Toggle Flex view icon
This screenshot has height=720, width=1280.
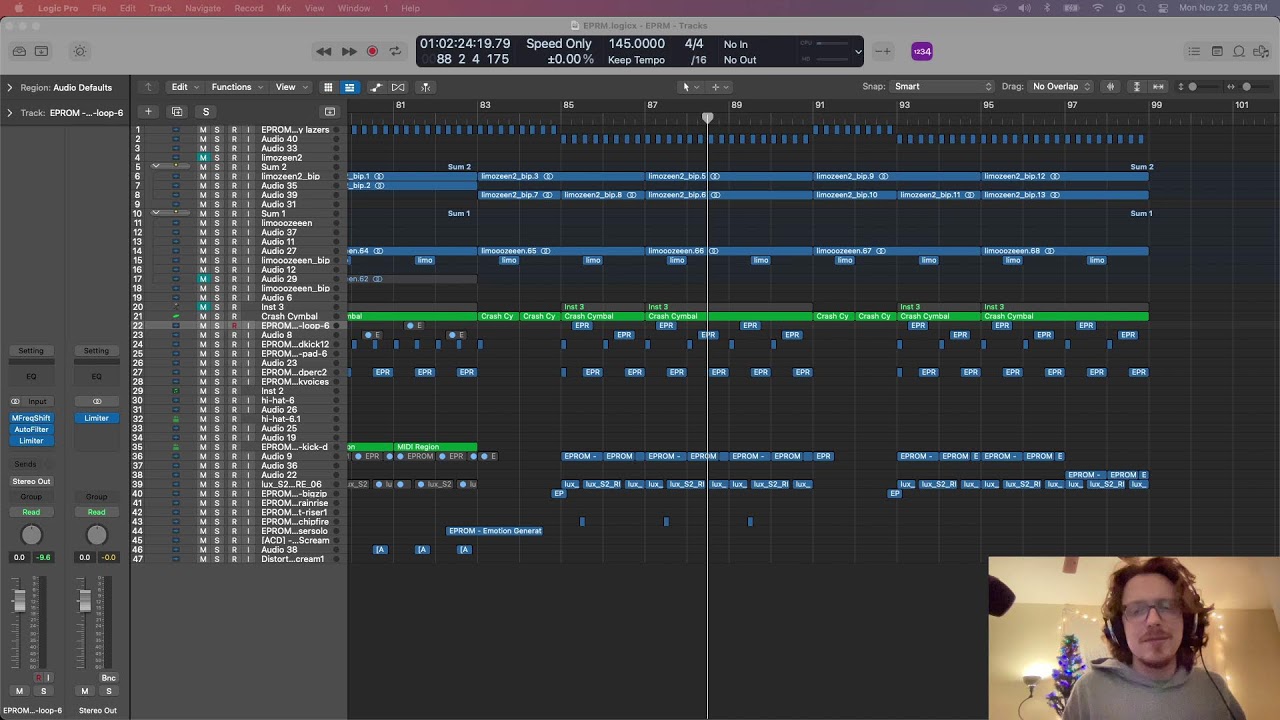click(x=398, y=87)
